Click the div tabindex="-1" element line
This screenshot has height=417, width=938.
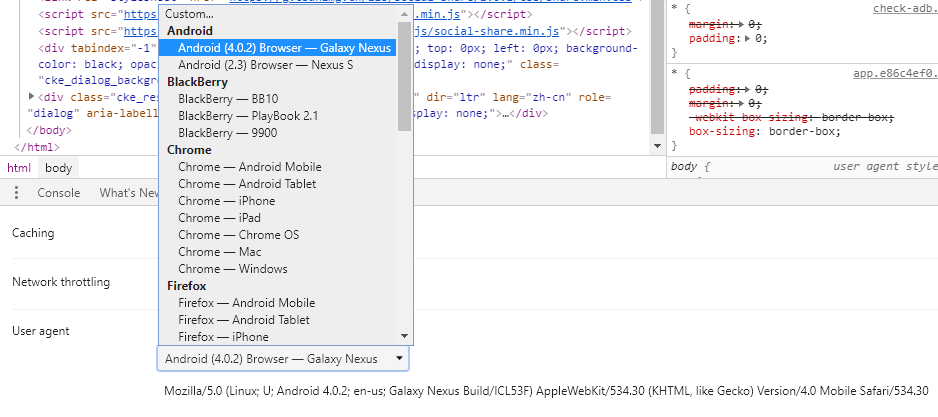tap(98, 48)
